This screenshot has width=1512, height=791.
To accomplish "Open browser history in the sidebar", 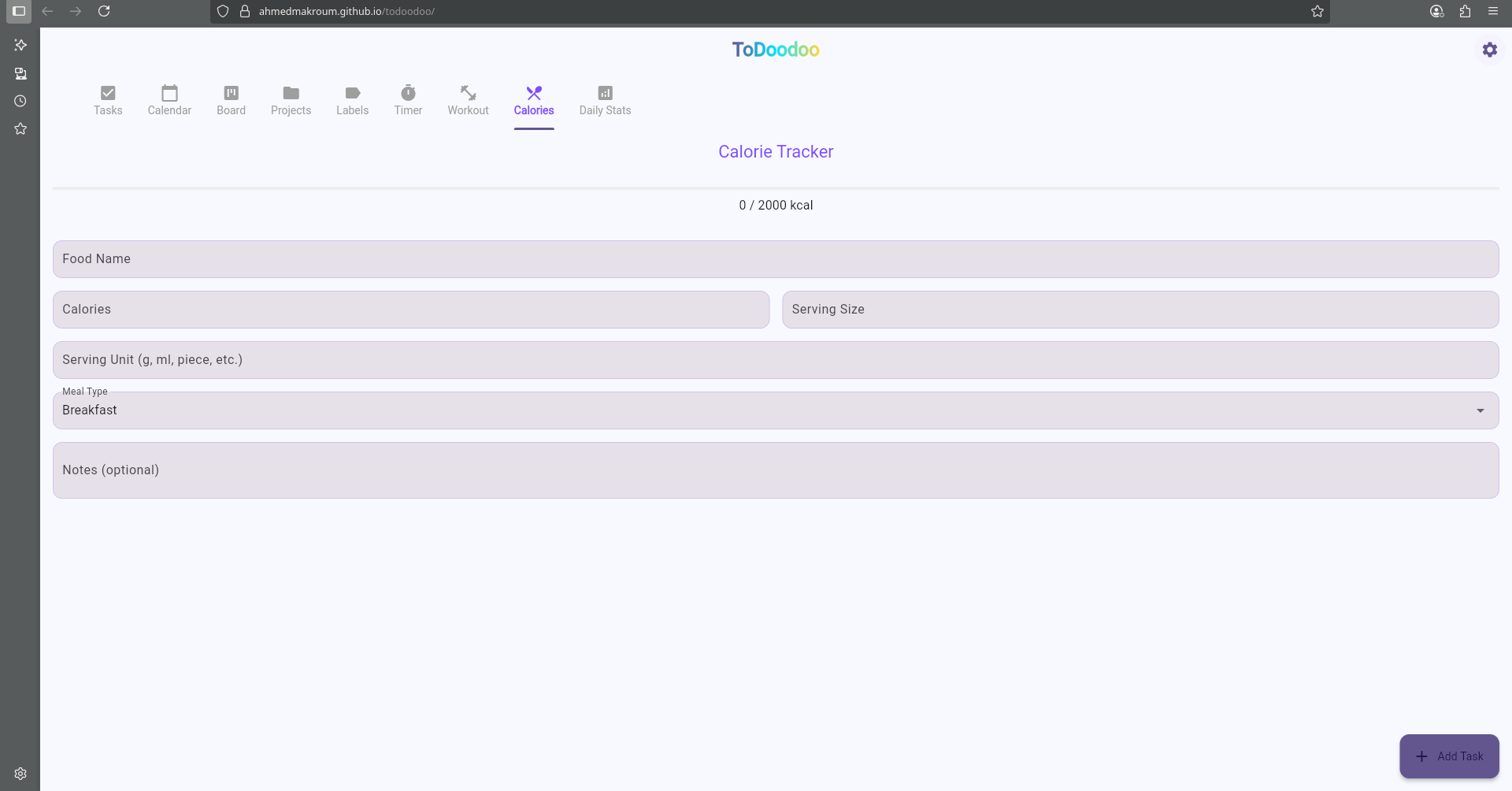I will pyautogui.click(x=20, y=102).
